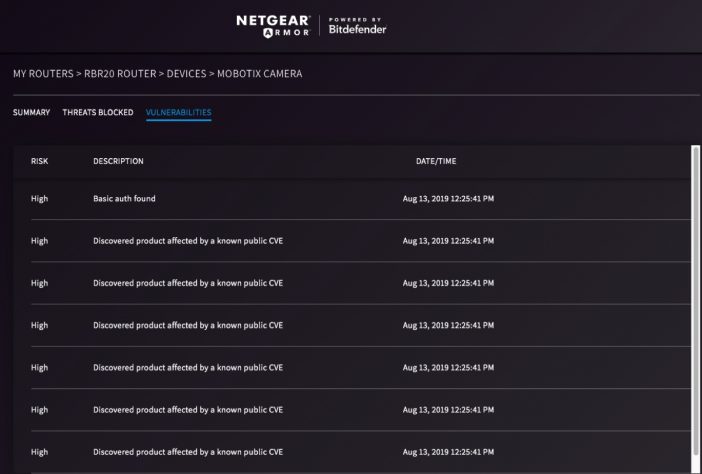Select the fifth known public CVE row
This screenshot has height=474, width=702.
[x=352, y=410]
